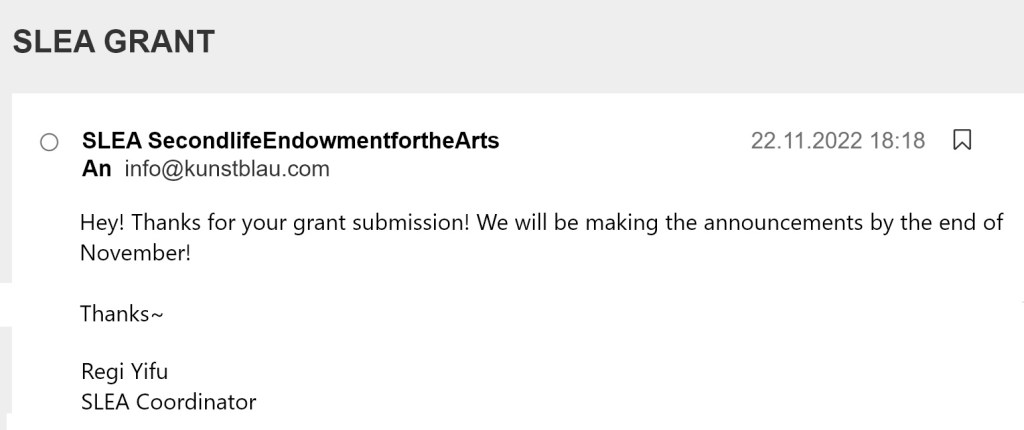Click the word 'November!' on the second line
This screenshot has height=430, width=1024.
(135, 252)
